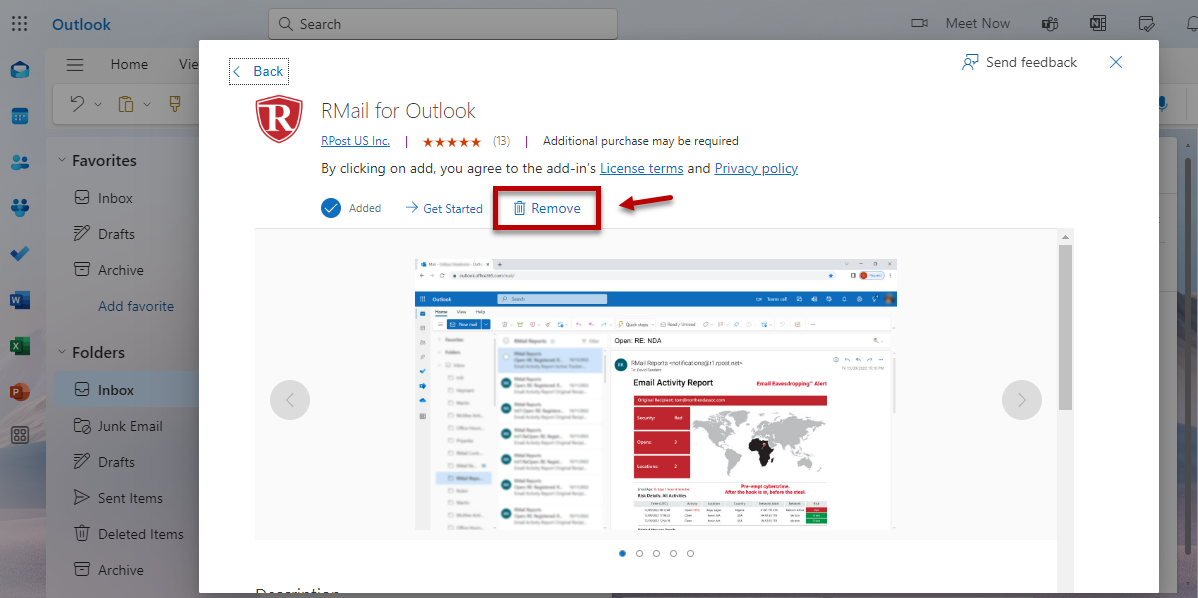Click the Teams chat icon in header
Screen dimensions: 1198x598
[x=1050, y=24]
